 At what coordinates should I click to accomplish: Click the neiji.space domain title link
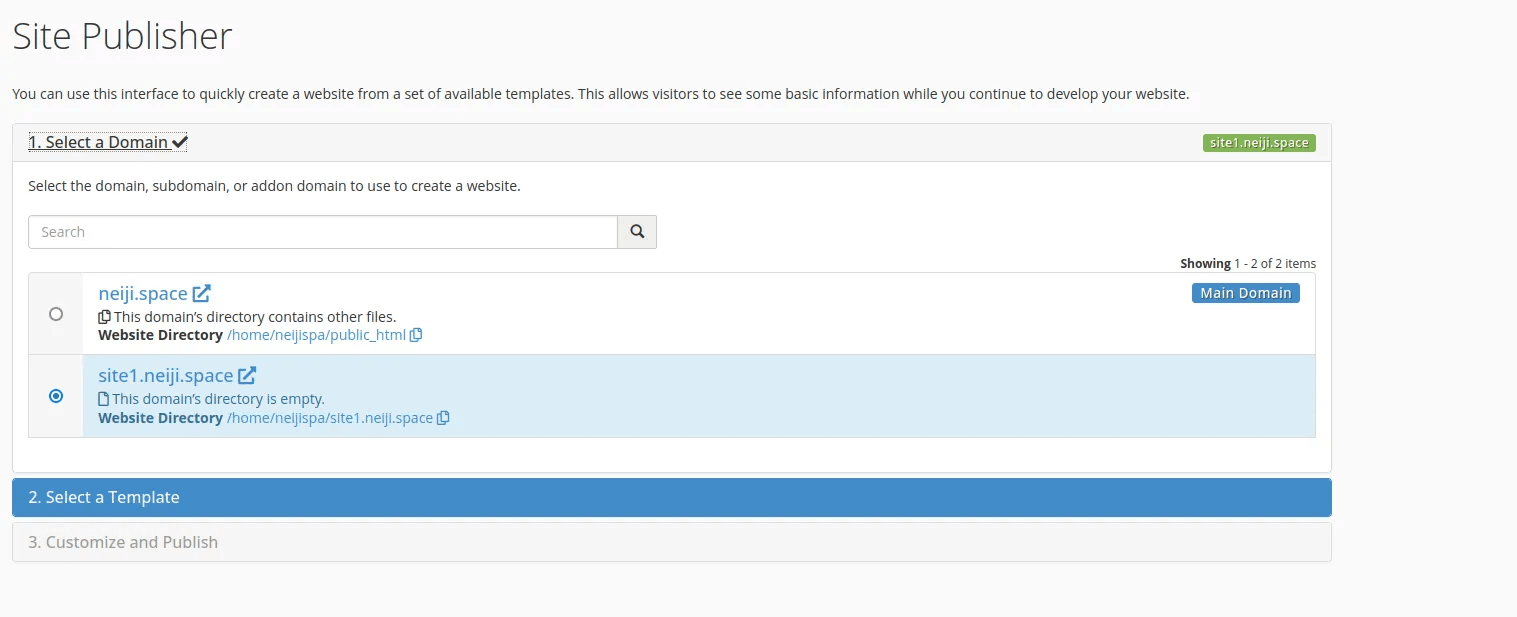(x=143, y=294)
